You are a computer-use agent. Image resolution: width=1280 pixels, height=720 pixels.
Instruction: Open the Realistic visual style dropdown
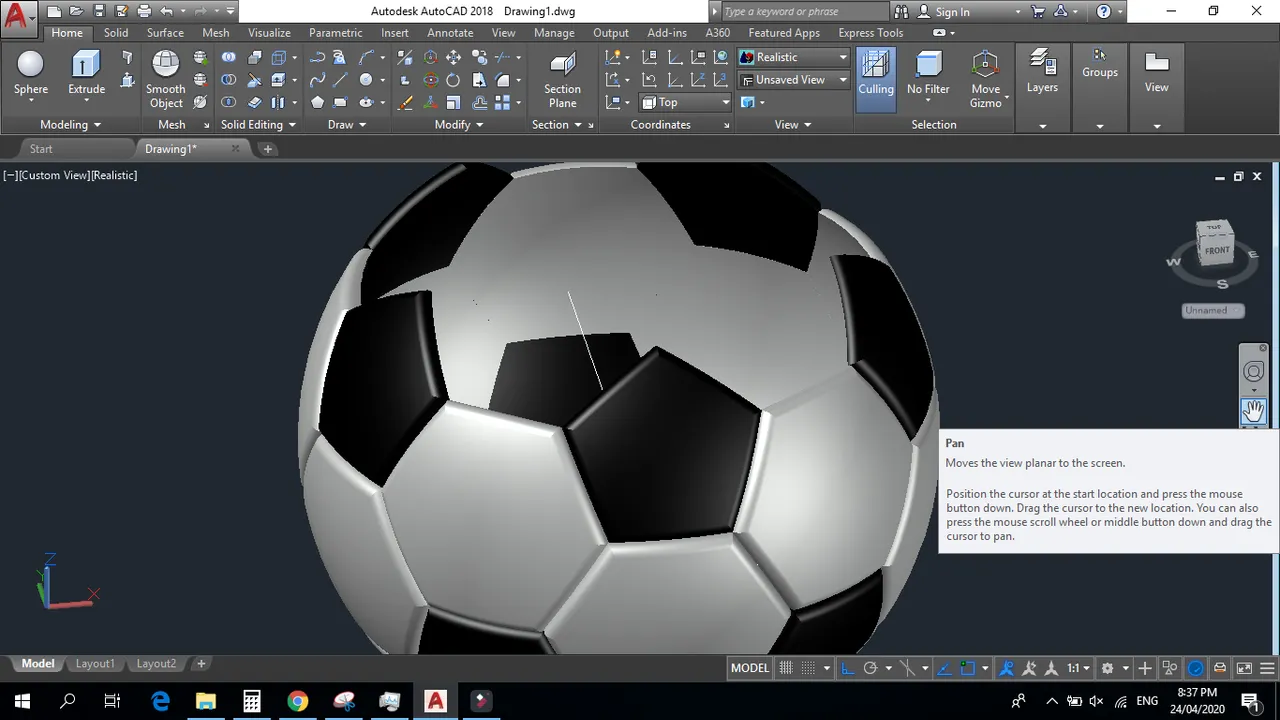pos(794,57)
